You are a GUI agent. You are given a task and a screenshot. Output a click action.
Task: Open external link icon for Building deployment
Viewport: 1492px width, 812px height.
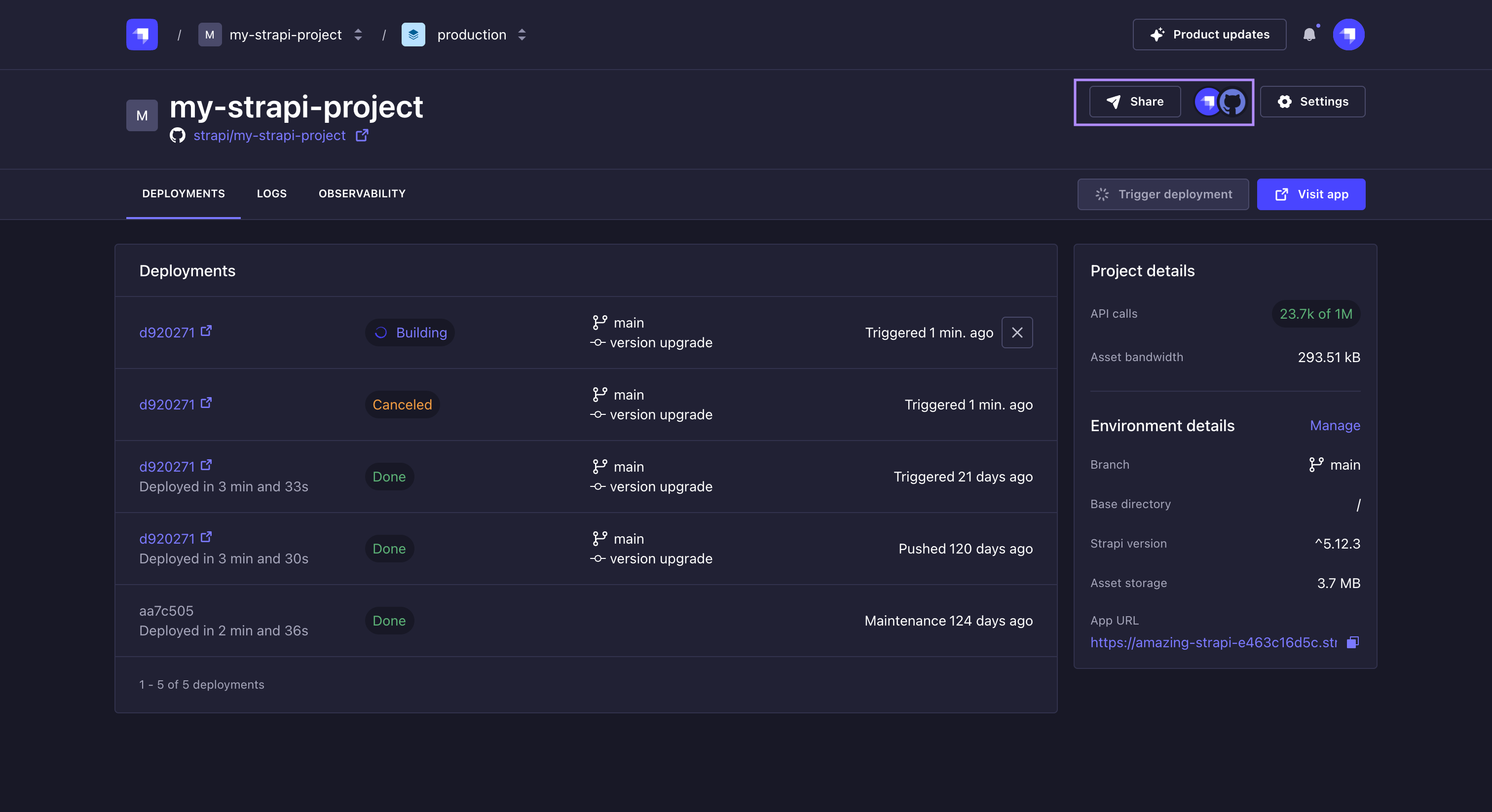tap(206, 331)
